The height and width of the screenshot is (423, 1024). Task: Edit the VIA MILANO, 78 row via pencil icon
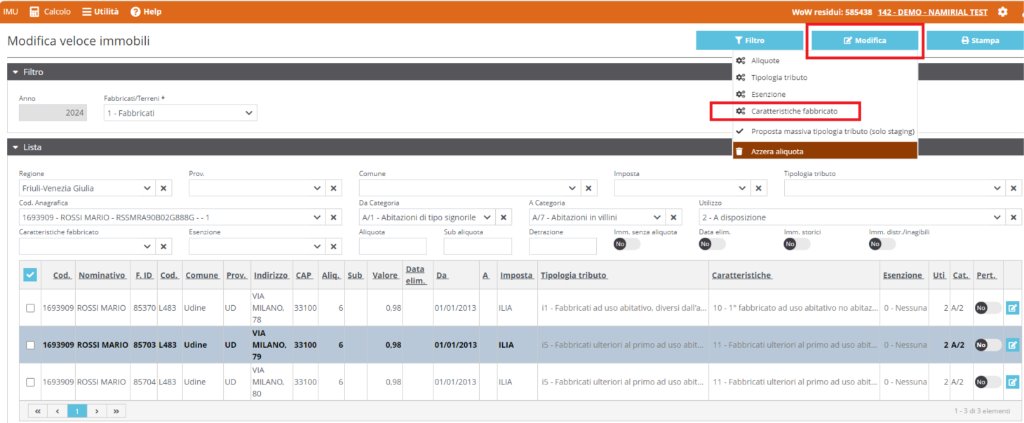pos(1012,308)
